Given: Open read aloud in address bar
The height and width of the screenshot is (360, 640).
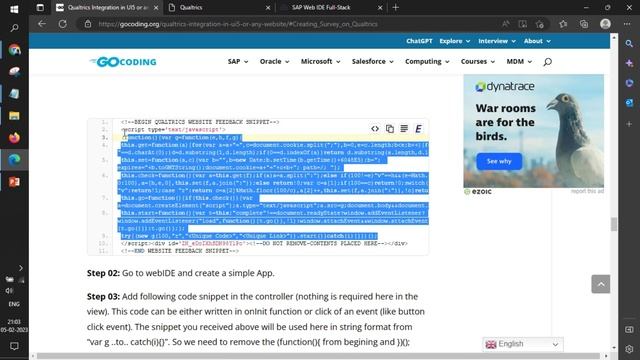Looking at the screenshot, I should [x=505, y=24].
